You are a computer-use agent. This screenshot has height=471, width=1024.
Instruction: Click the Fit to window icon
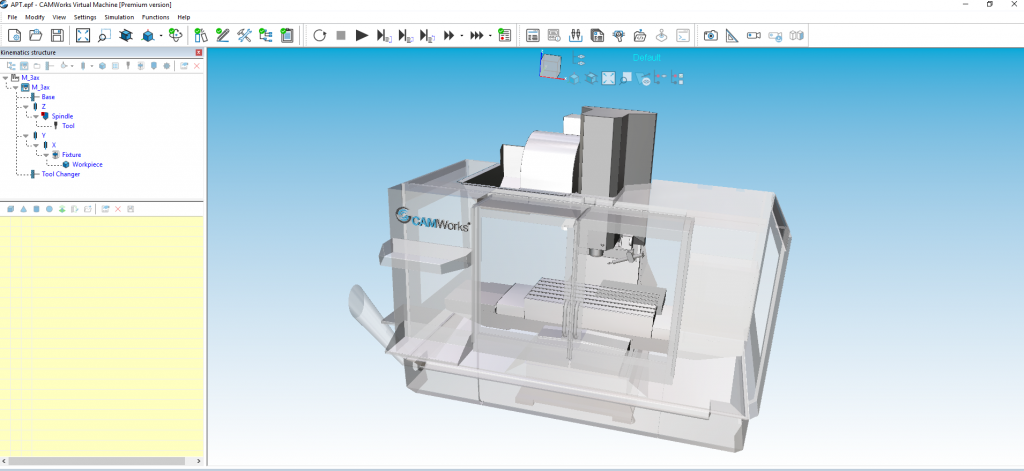82,36
